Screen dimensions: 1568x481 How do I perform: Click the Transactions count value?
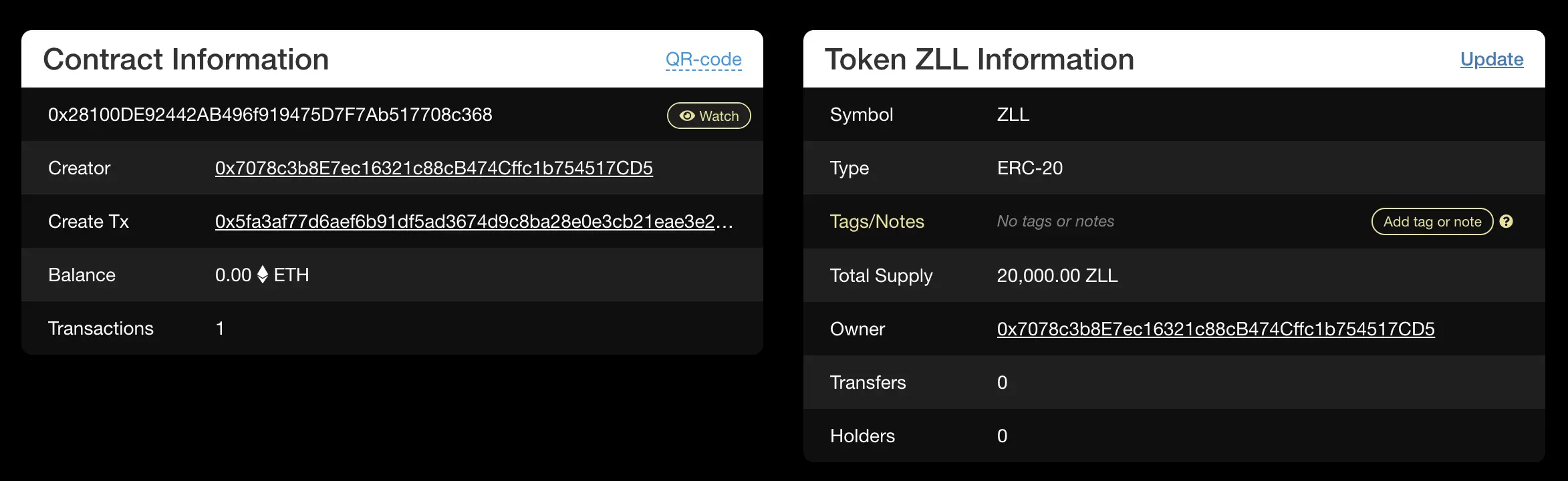(219, 328)
